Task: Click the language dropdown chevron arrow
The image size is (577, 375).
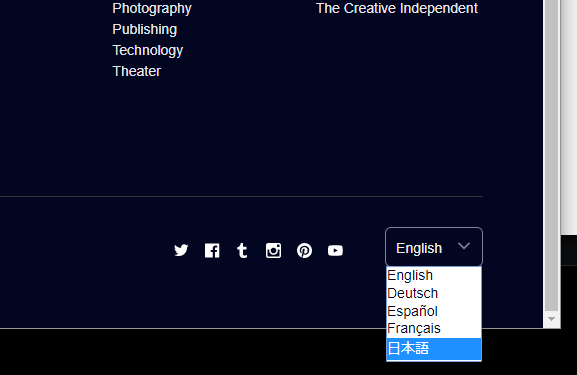Action: tap(464, 246)
